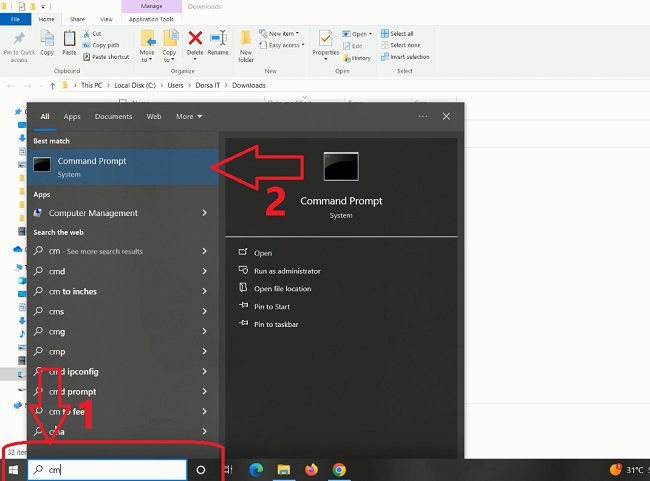Open the File tab in Explorer
The image size is (650, 481).
[15, 19]
